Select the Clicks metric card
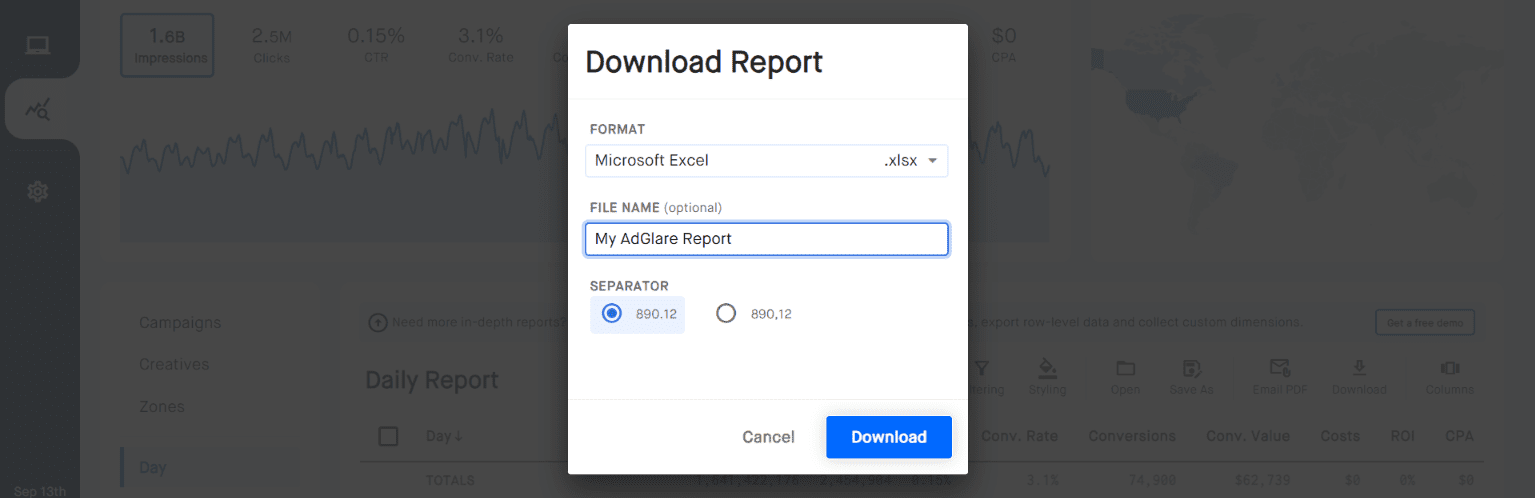 tap(272, 46)
